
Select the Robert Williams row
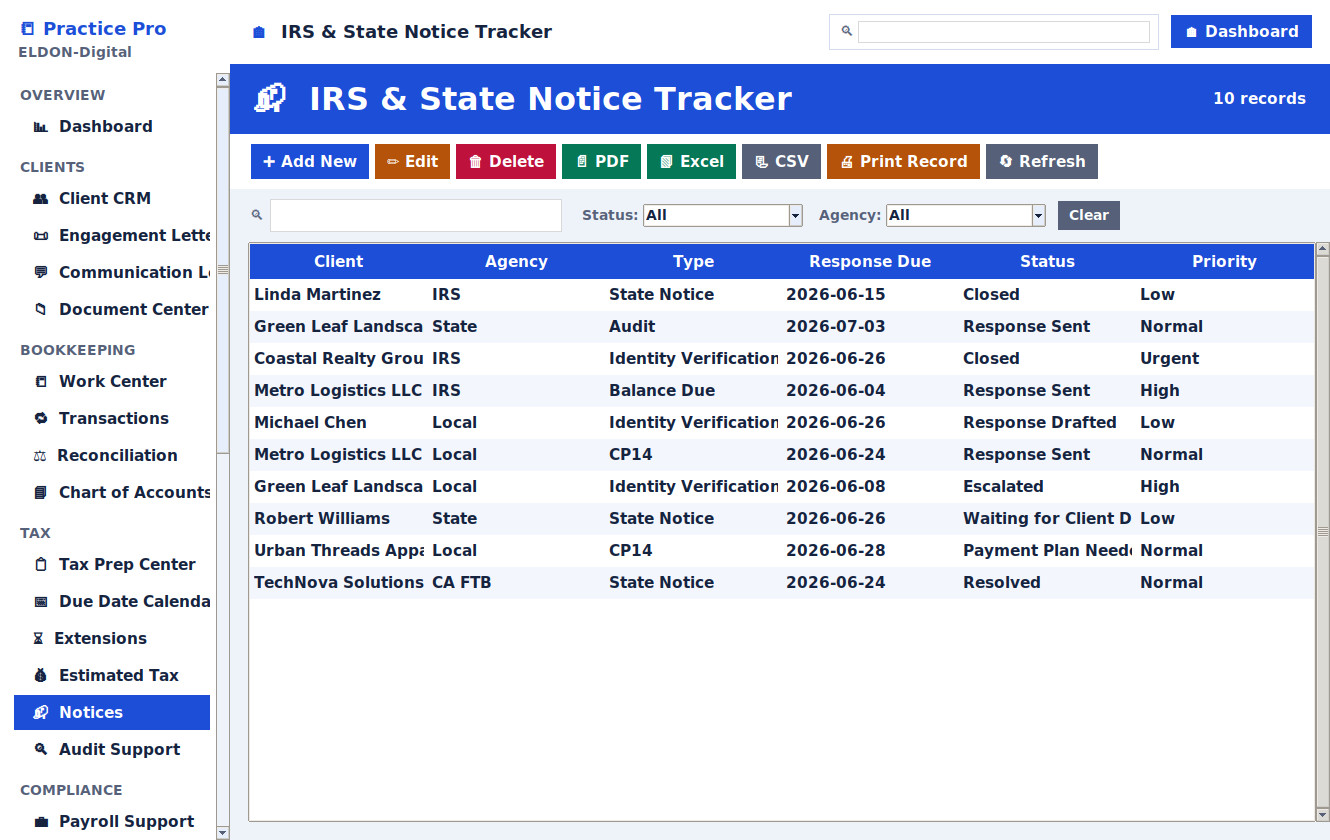pos(781,519)
